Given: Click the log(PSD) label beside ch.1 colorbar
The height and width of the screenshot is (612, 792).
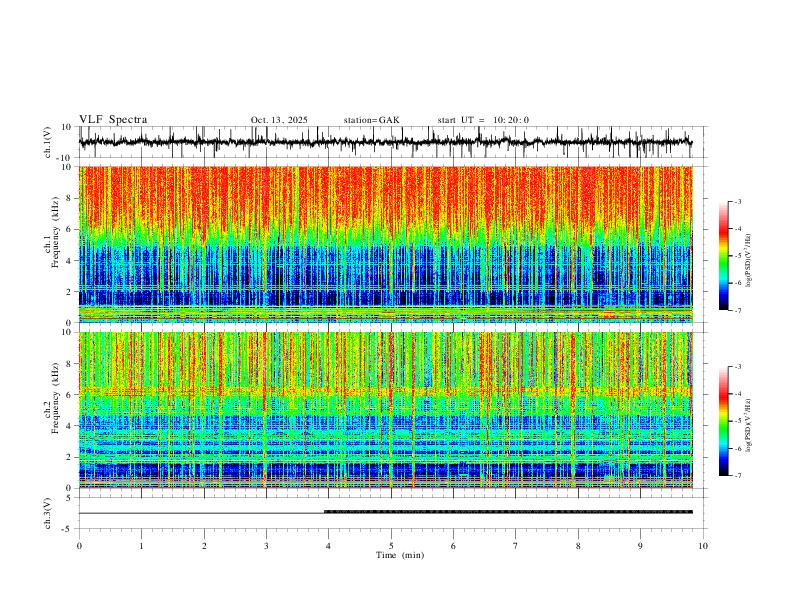Looking at the screenshot, I should 749,261.
